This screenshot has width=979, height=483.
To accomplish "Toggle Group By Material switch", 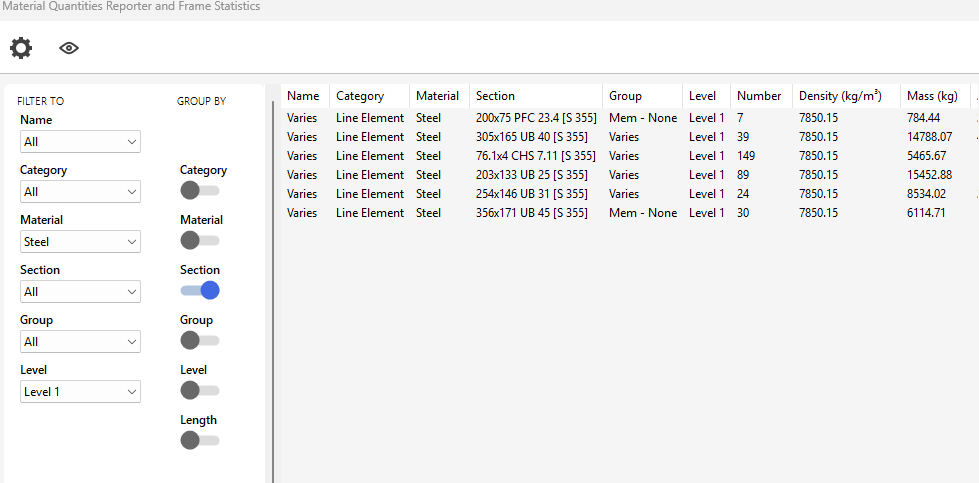I will pos(200,240).
